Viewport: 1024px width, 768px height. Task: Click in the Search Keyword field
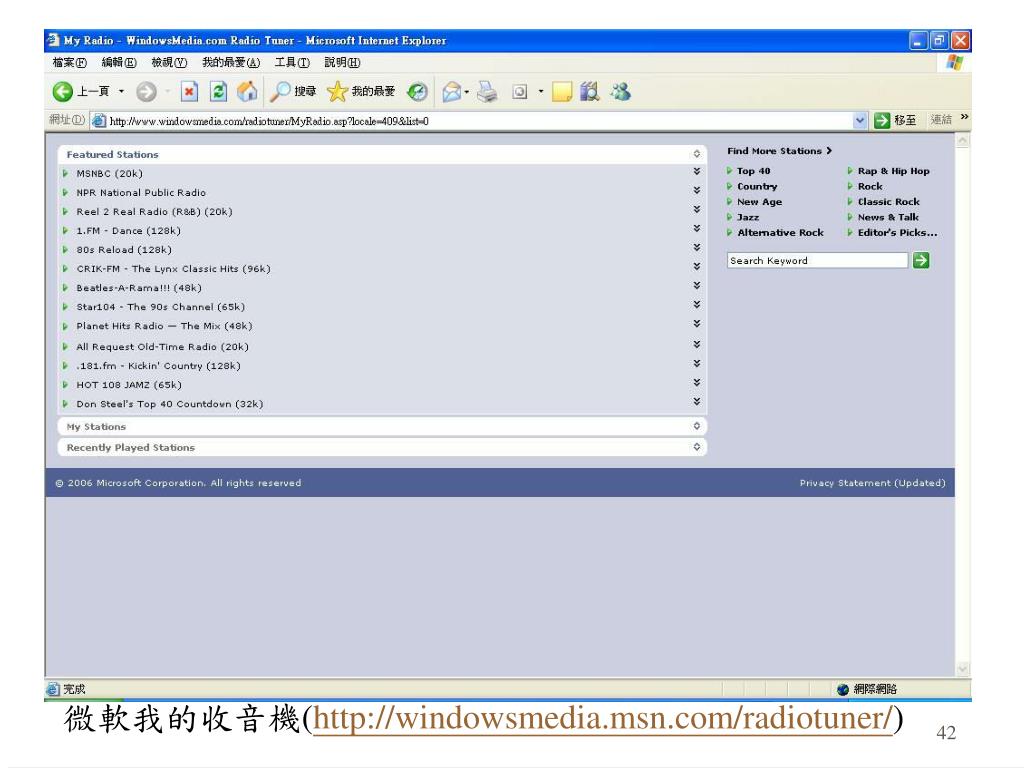click(817, 261)
